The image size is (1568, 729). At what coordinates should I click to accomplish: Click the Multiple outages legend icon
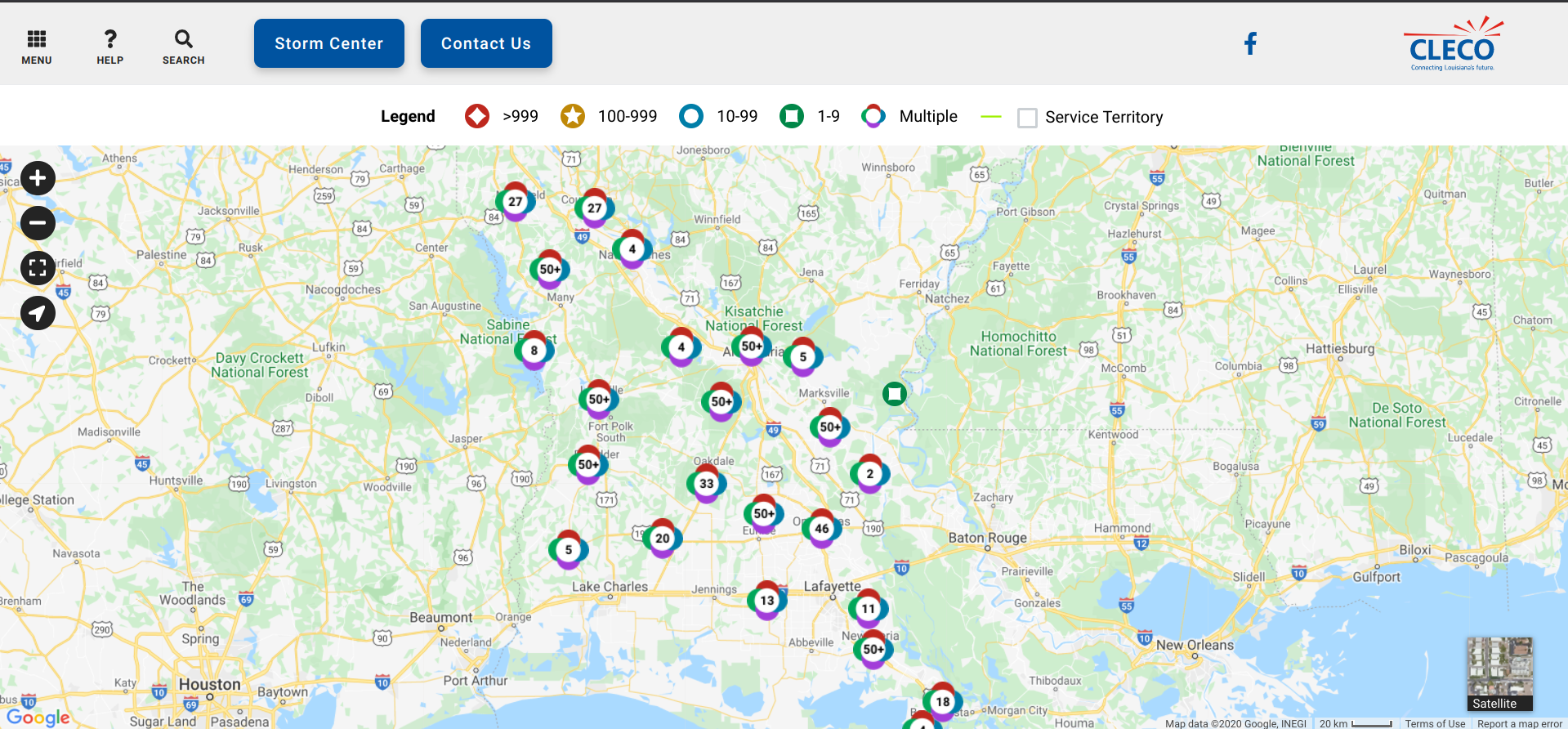tap(873, 116)
